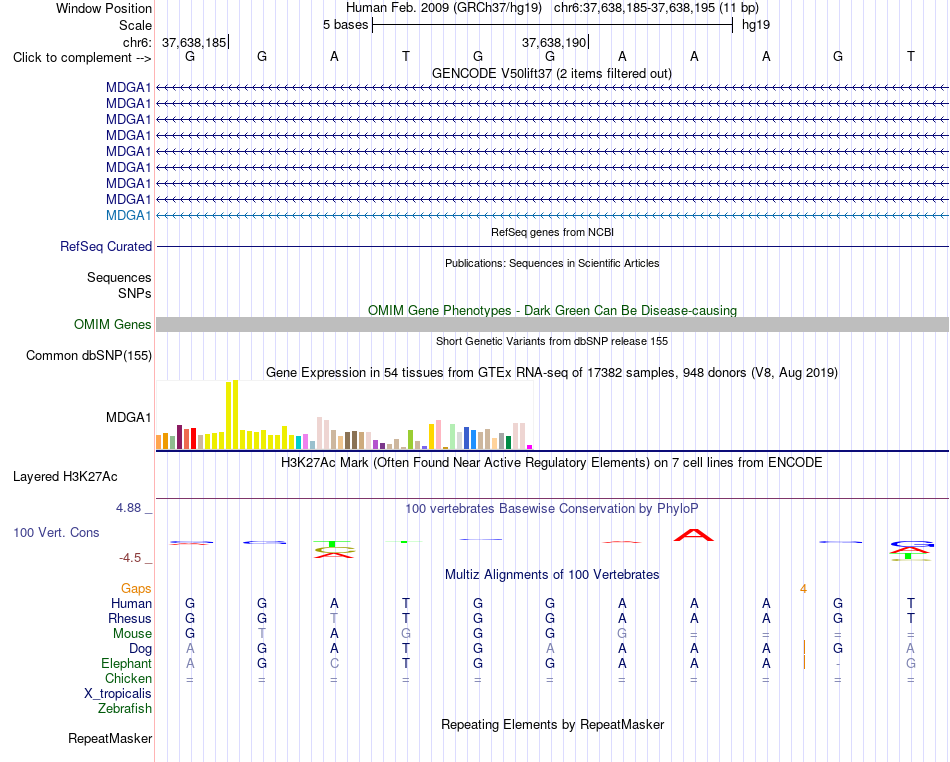The image size is (950, 762).
Task: Click the dark green bar in the GTEx chart
Action: (x=508, y=442)
